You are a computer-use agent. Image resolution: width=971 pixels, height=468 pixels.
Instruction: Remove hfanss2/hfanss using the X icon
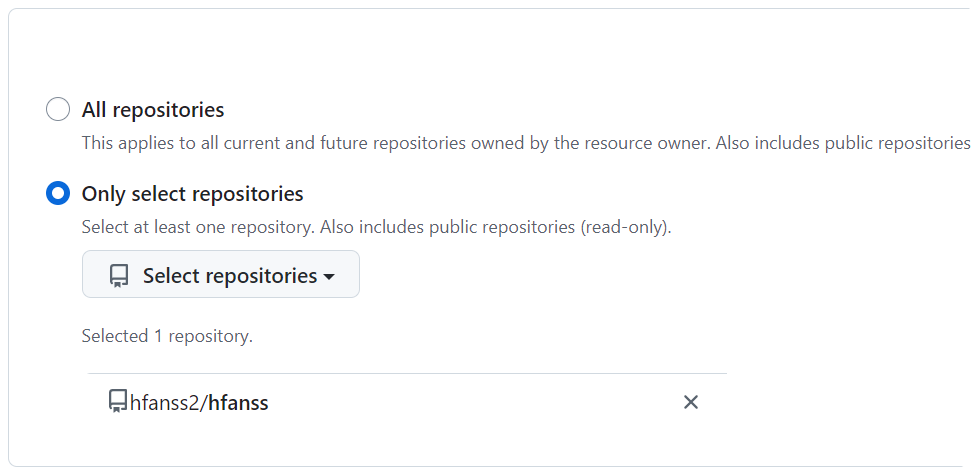pyautogui.click(x=690, y=402)
